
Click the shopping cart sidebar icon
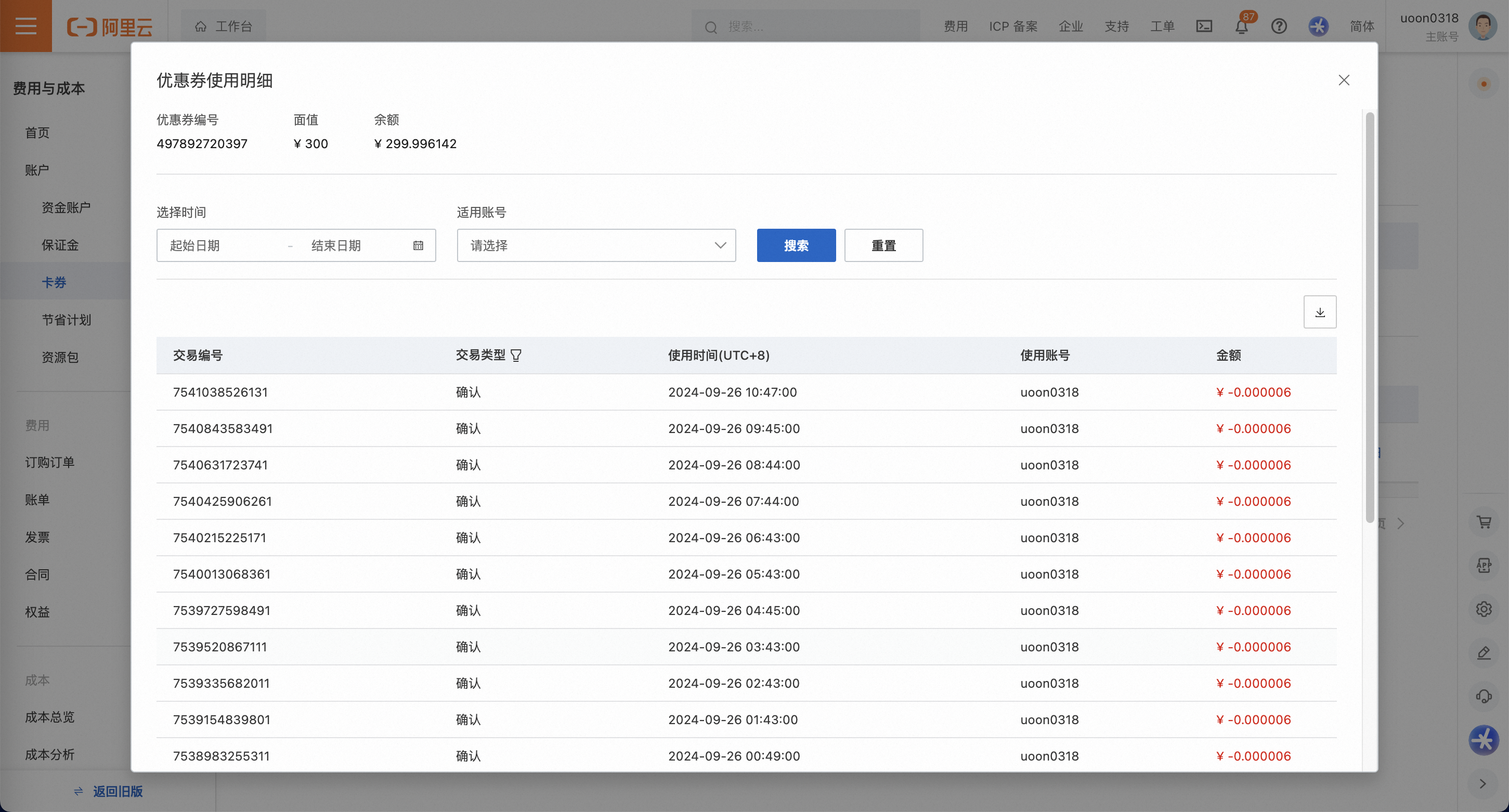[x=1484, y=521]
